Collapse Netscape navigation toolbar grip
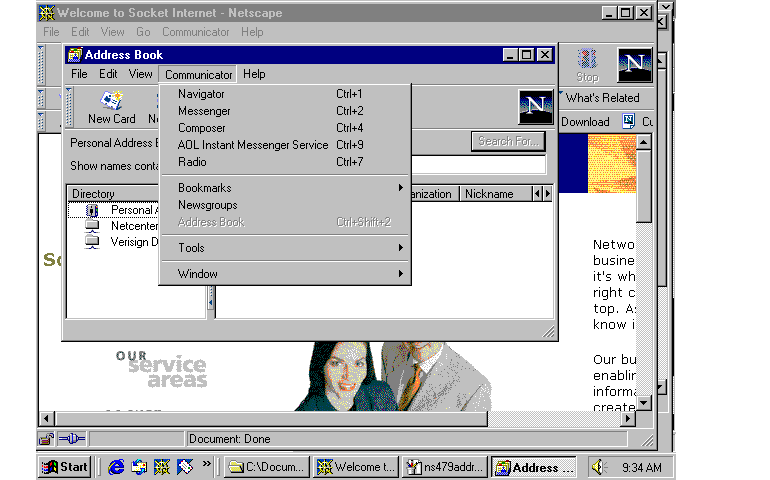This screenshot has width=770, height=480. [41, 64]
